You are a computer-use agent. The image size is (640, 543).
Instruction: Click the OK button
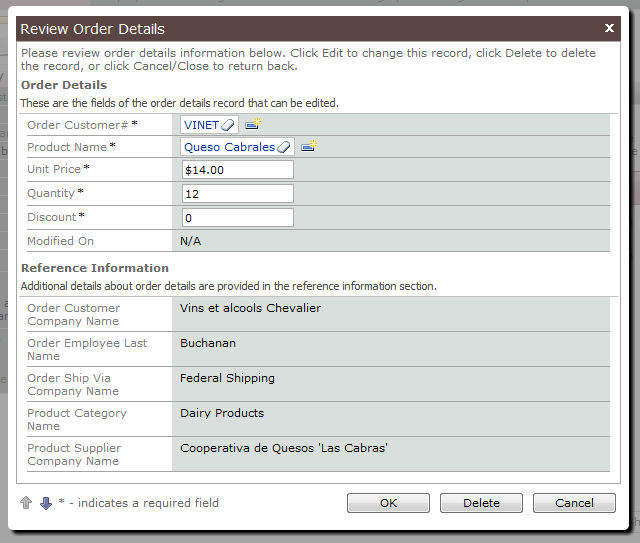(x=388, y=503)
